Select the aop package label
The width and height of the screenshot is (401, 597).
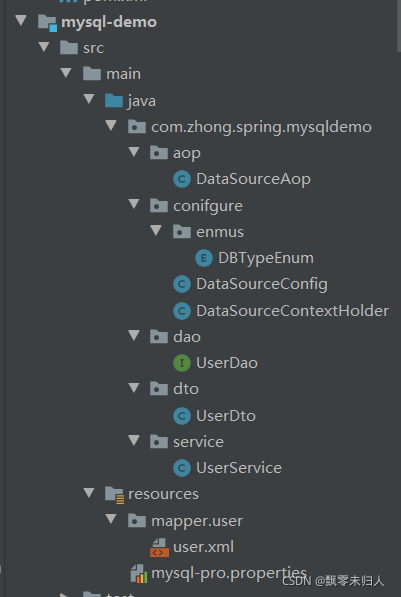(187, 154)
